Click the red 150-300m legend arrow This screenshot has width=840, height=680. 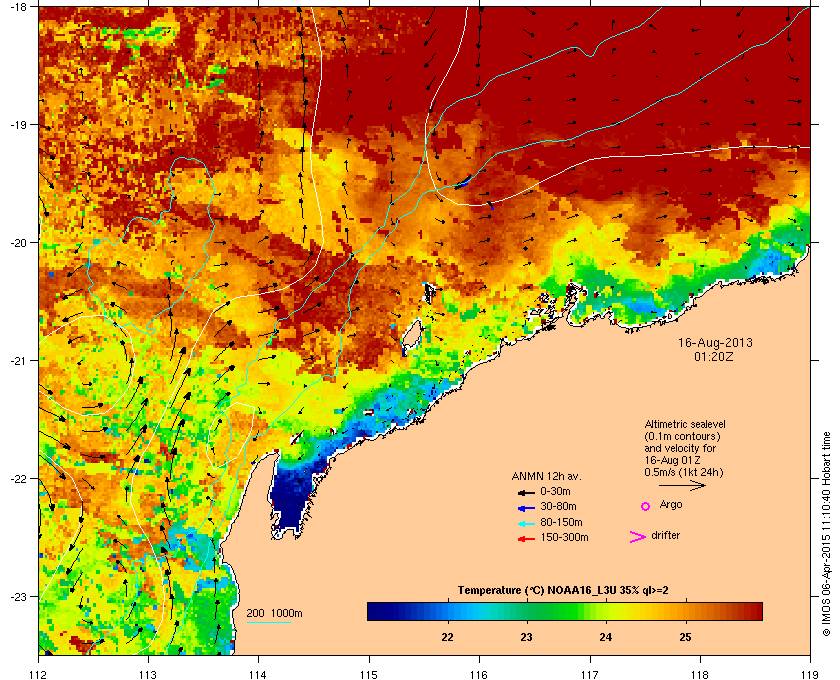pyautogui.click(x=526, y=539)
